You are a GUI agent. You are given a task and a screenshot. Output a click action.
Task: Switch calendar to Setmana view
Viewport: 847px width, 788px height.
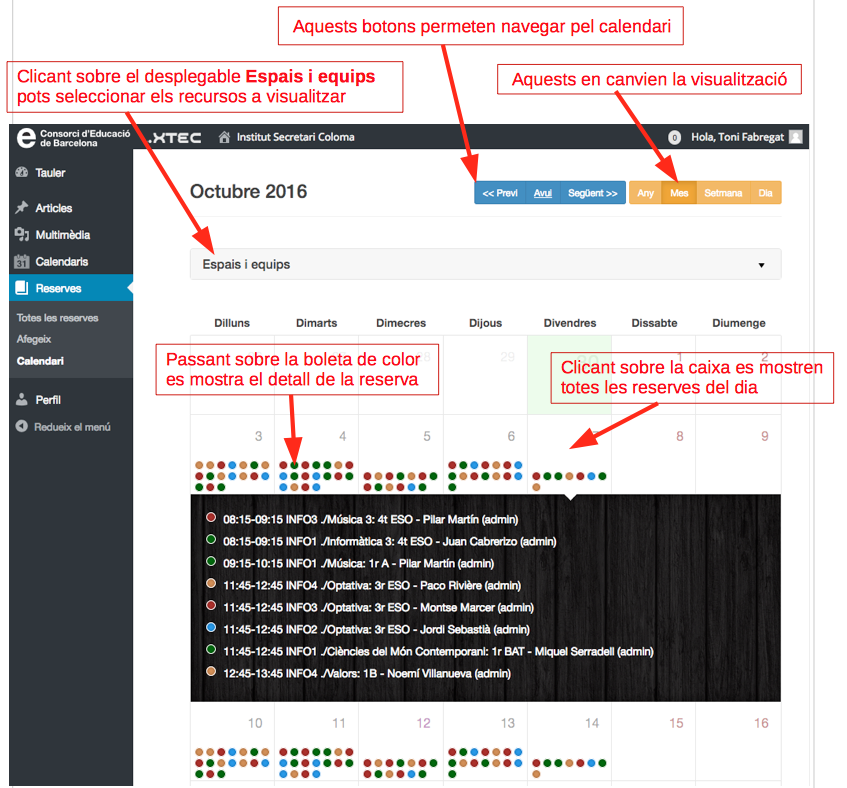point(723,193)
